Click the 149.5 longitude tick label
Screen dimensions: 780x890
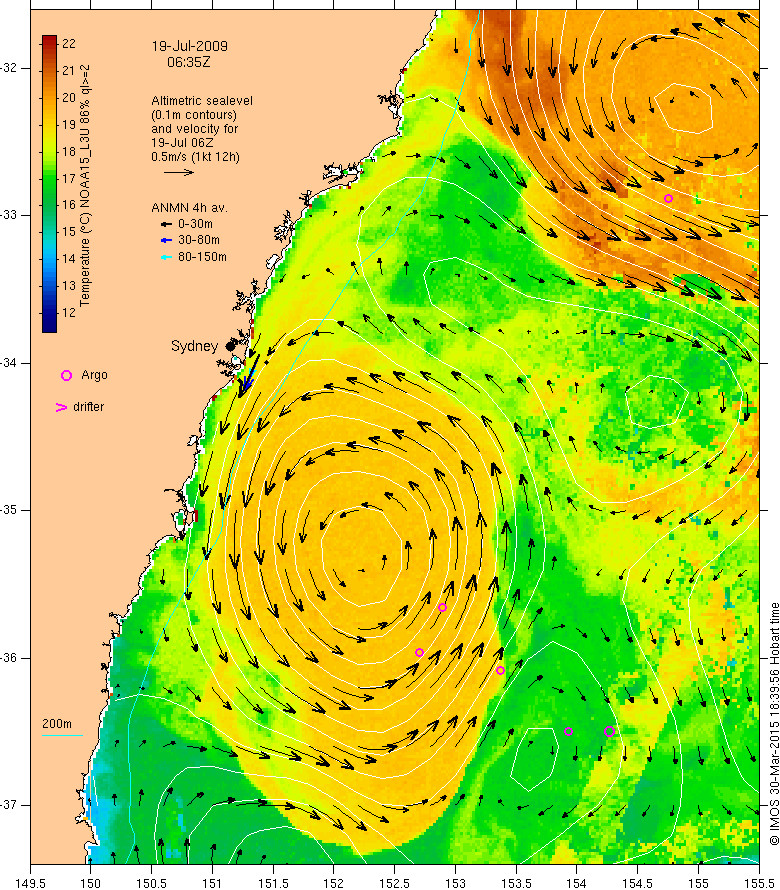click(30, 883)
